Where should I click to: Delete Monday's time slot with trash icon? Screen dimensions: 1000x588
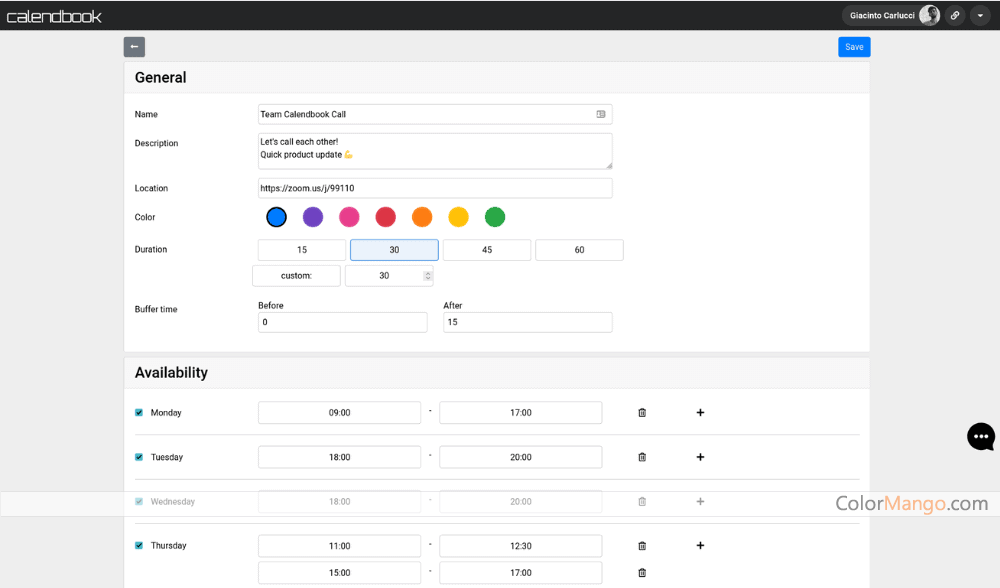642,413
